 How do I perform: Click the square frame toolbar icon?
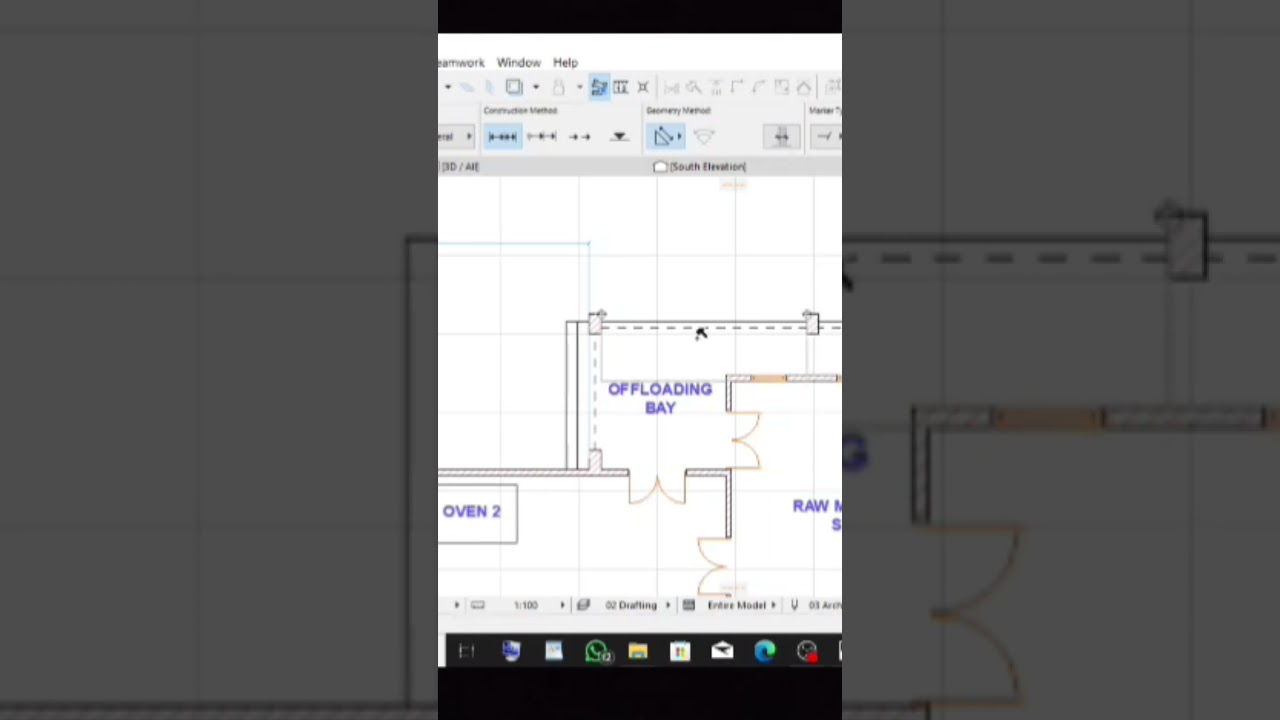(514, 87)
